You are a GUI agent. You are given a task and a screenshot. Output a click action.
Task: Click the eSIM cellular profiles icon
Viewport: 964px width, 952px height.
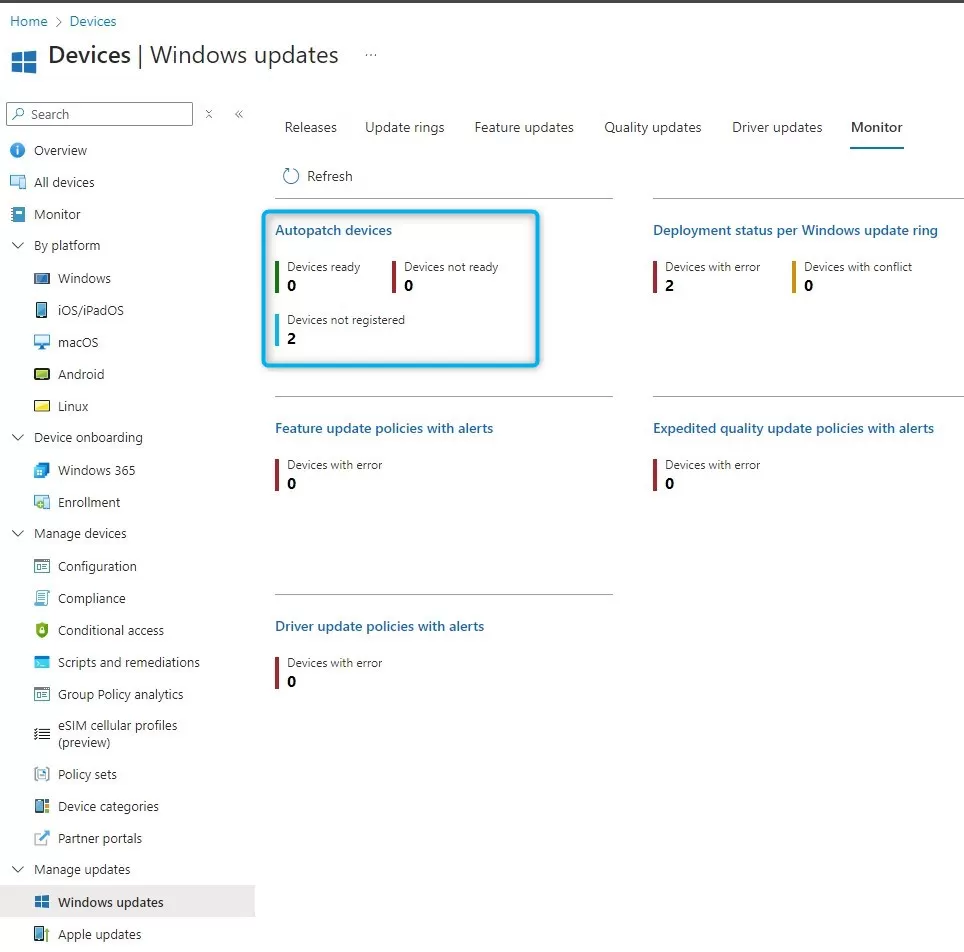click(x=42, y=734)
